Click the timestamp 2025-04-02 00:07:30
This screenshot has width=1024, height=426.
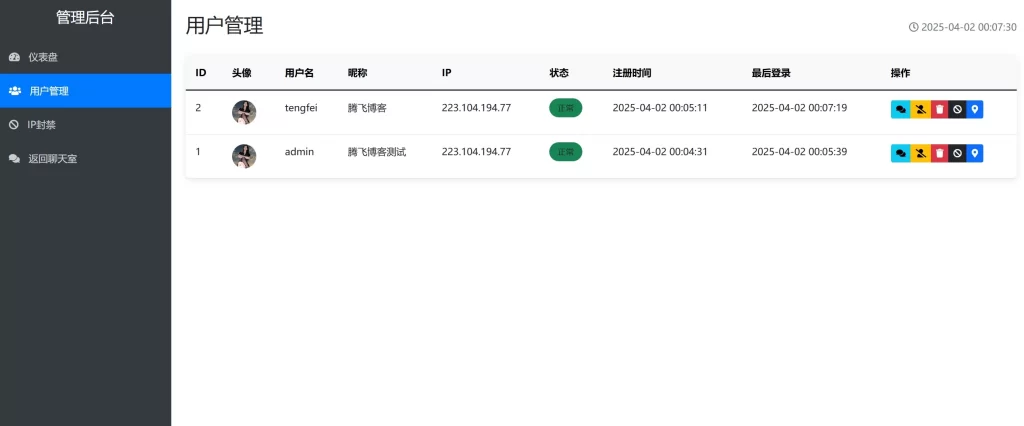tap(969, 27)
